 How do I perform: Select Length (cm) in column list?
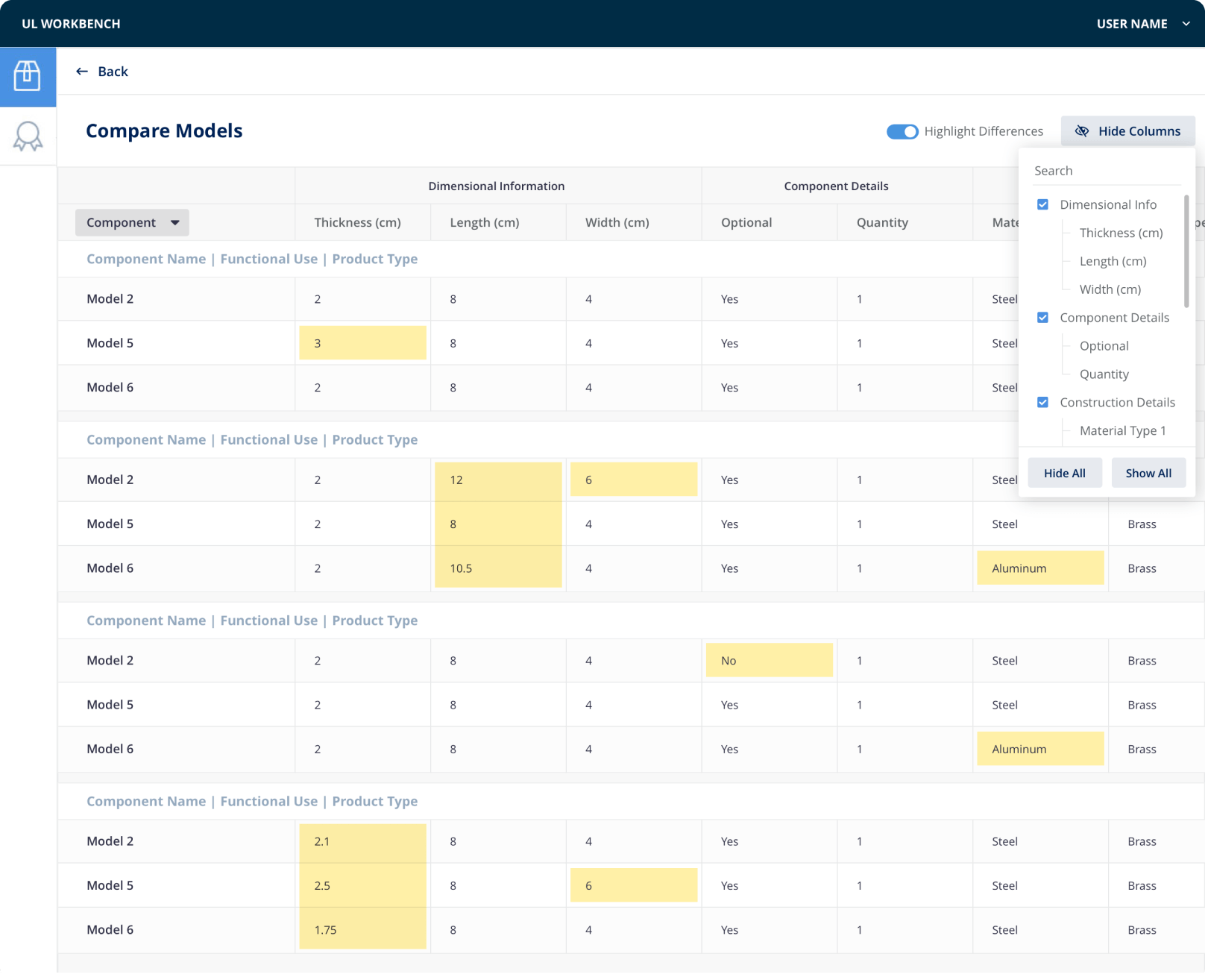point(1113,261)
